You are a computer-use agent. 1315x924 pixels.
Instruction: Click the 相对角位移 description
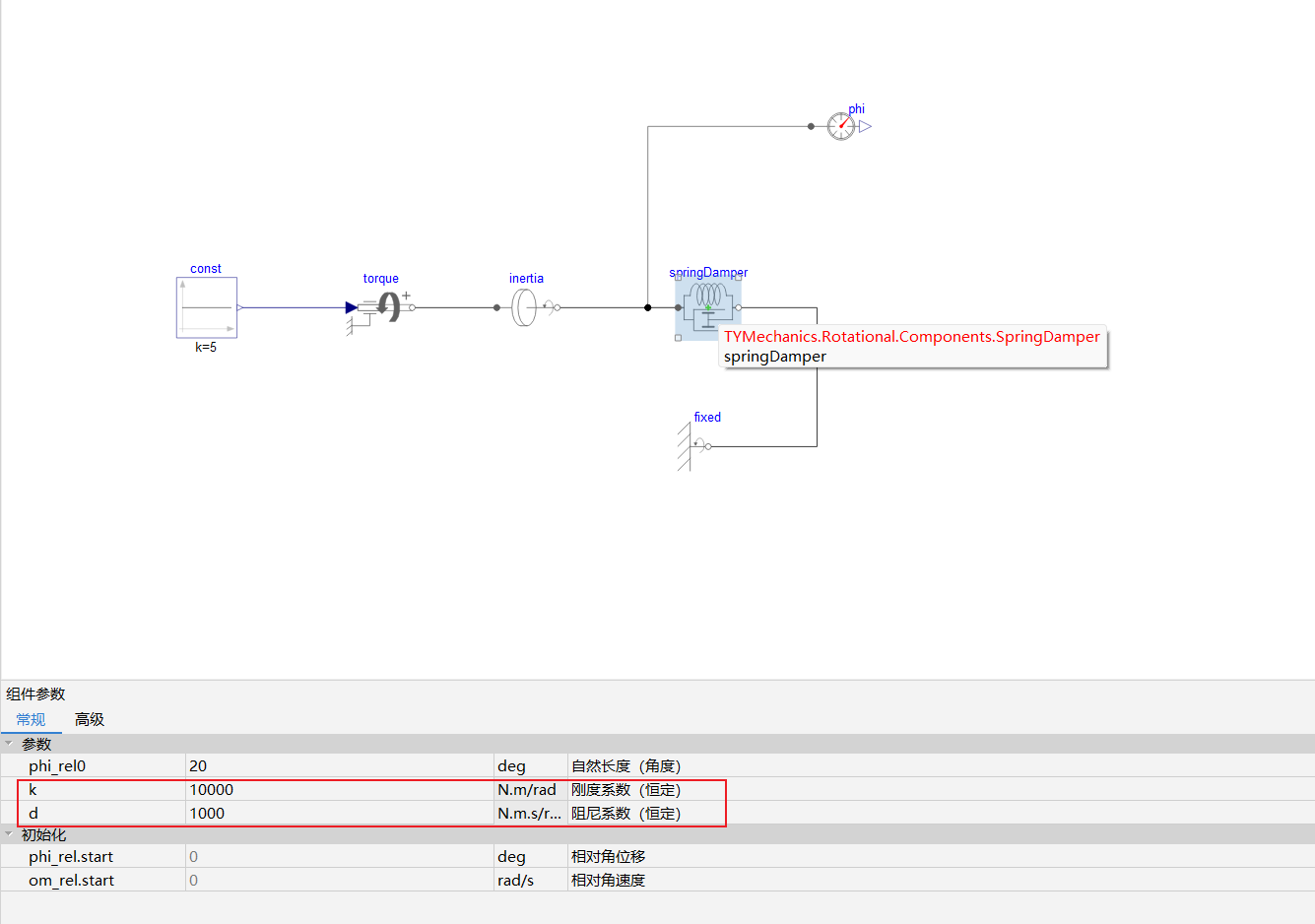[x=608, y=856]
